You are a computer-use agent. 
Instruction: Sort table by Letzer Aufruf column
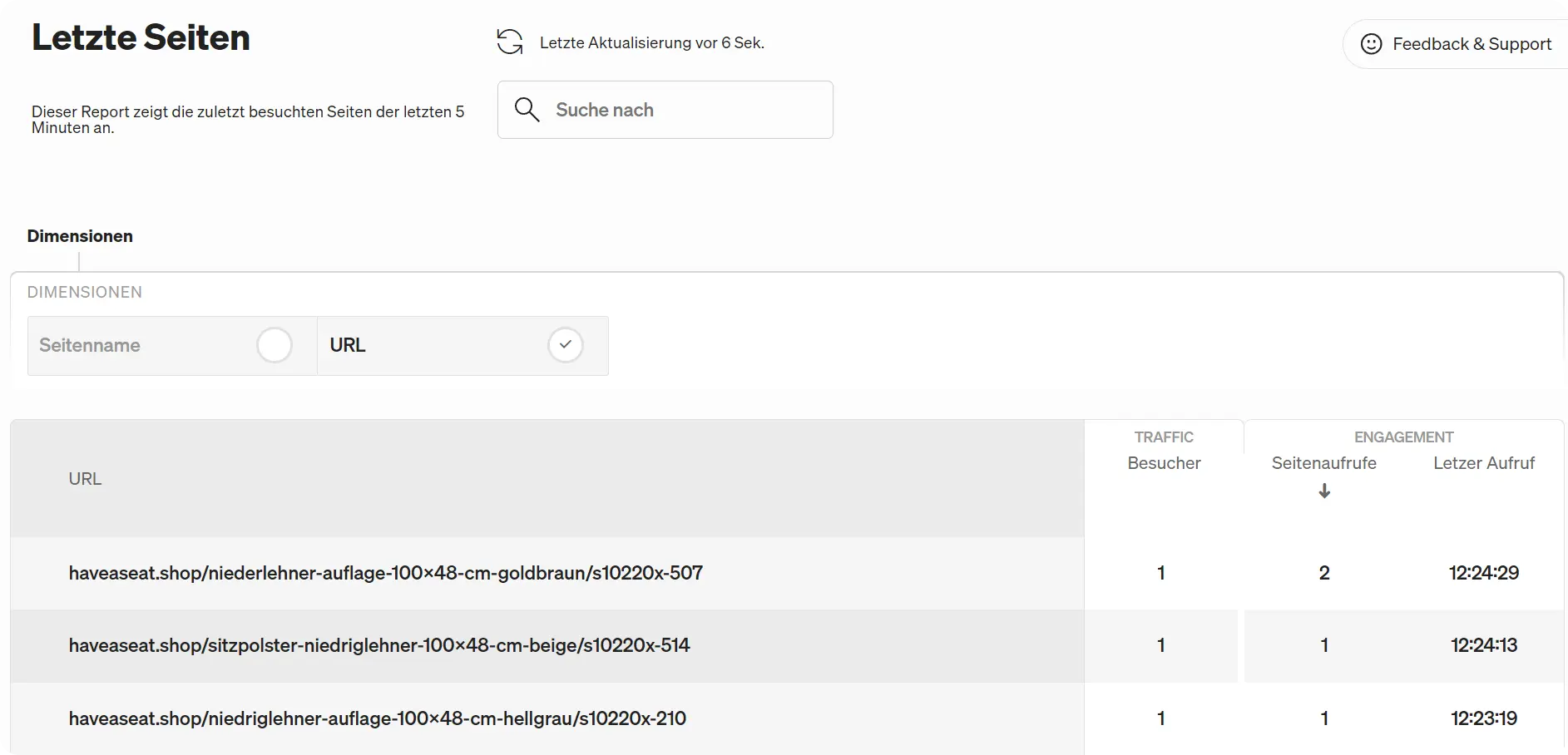[1483, 463]
